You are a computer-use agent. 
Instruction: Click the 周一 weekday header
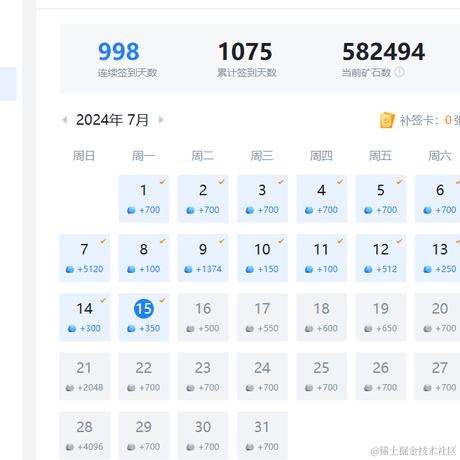click(143, 156)
